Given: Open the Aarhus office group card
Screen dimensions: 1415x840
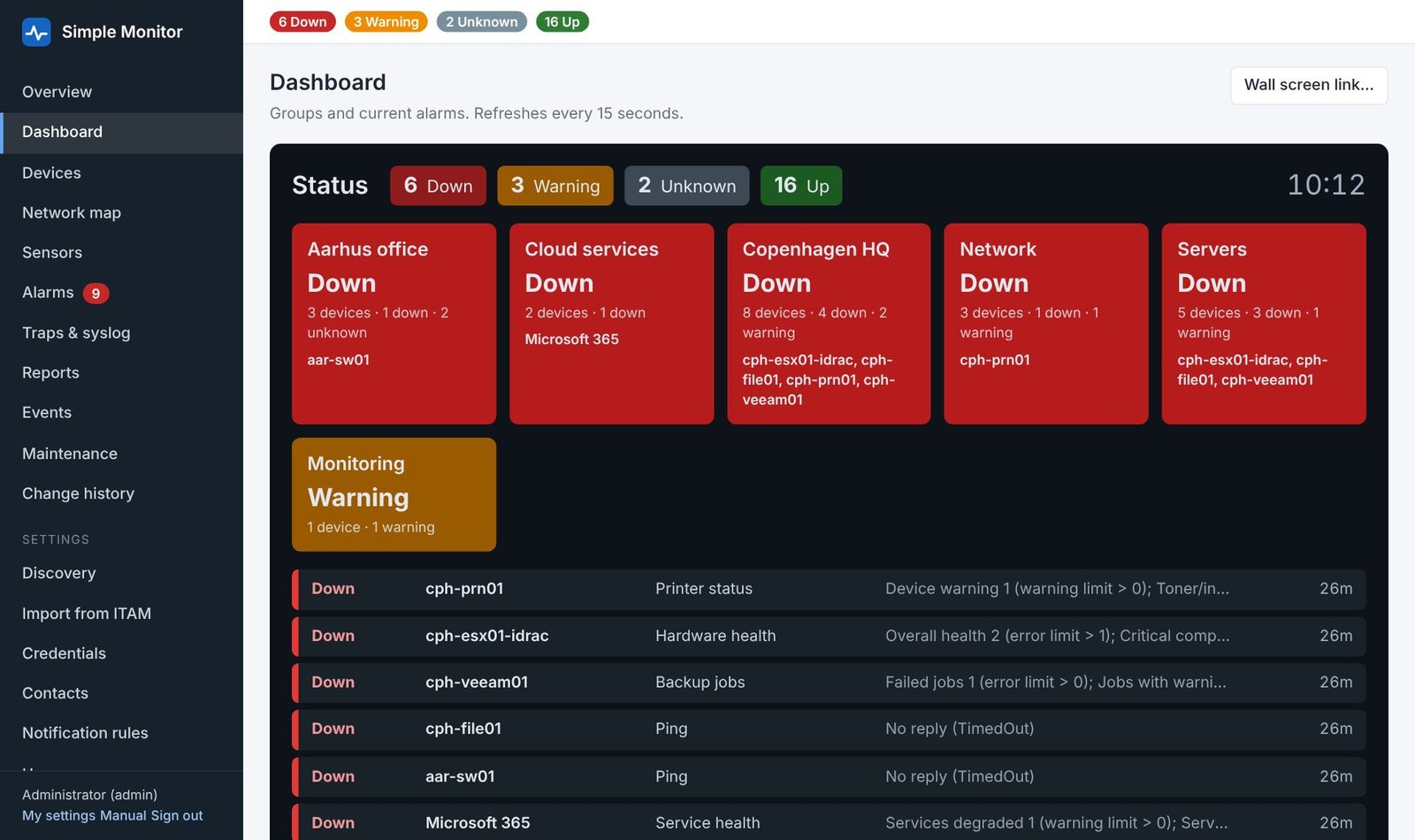Looking at the screenshot, I should pos(394,324).
